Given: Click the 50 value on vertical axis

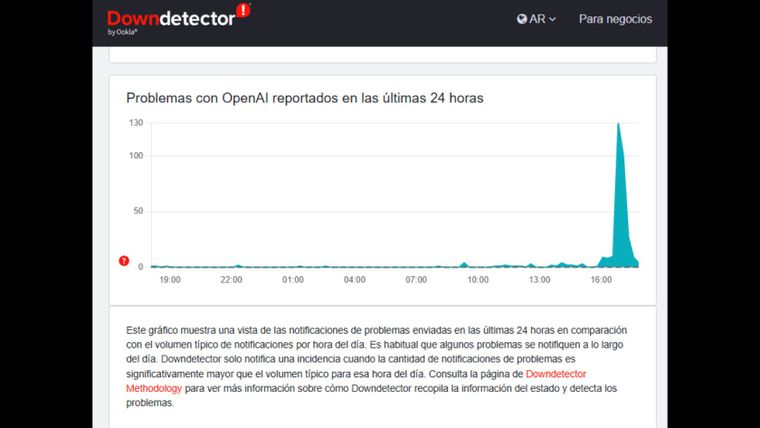Looking at the screenshot, I should point(137,211).
